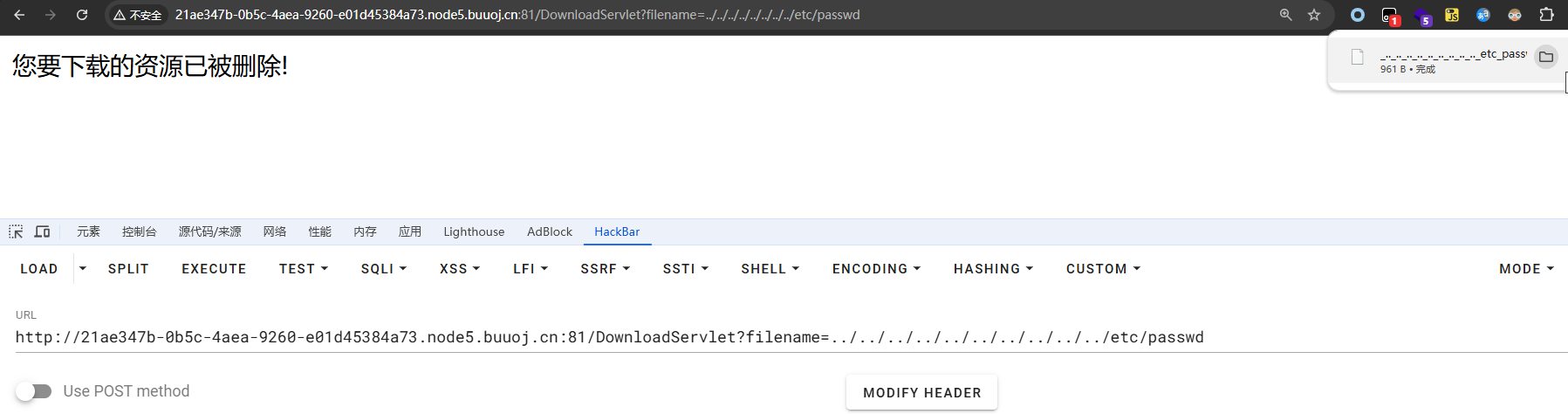This screenshot has height=414, width=1568.
Task: Click the zoom magnifier icon in address bar
Action: (x=1285, y=15)
